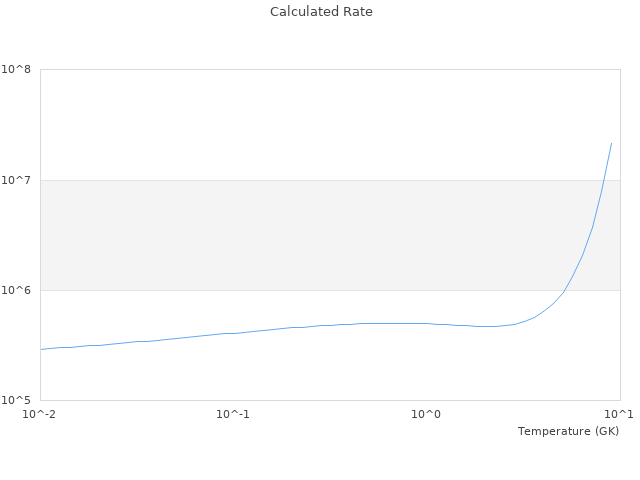This screenshot has width=640, height=480.
Task: Click the 10^0 x-axis tick label
Action: pos(426,414)
